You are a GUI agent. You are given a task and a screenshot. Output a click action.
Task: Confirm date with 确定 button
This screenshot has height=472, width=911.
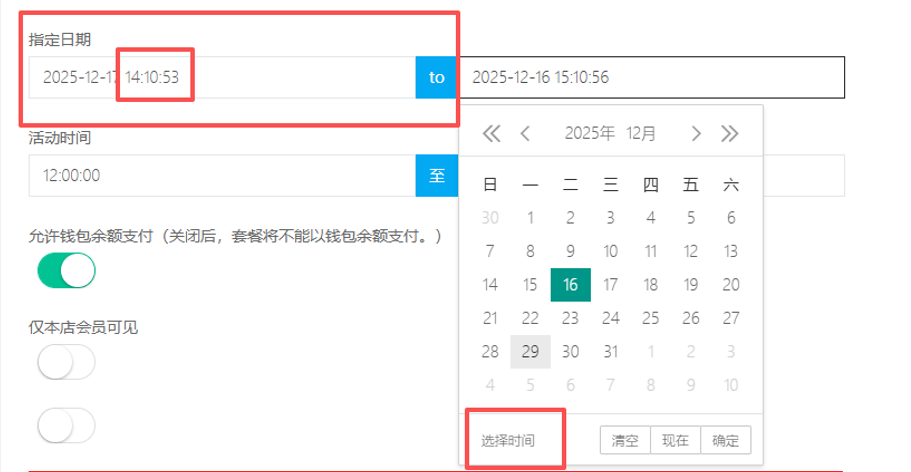(x=726, y=441)
